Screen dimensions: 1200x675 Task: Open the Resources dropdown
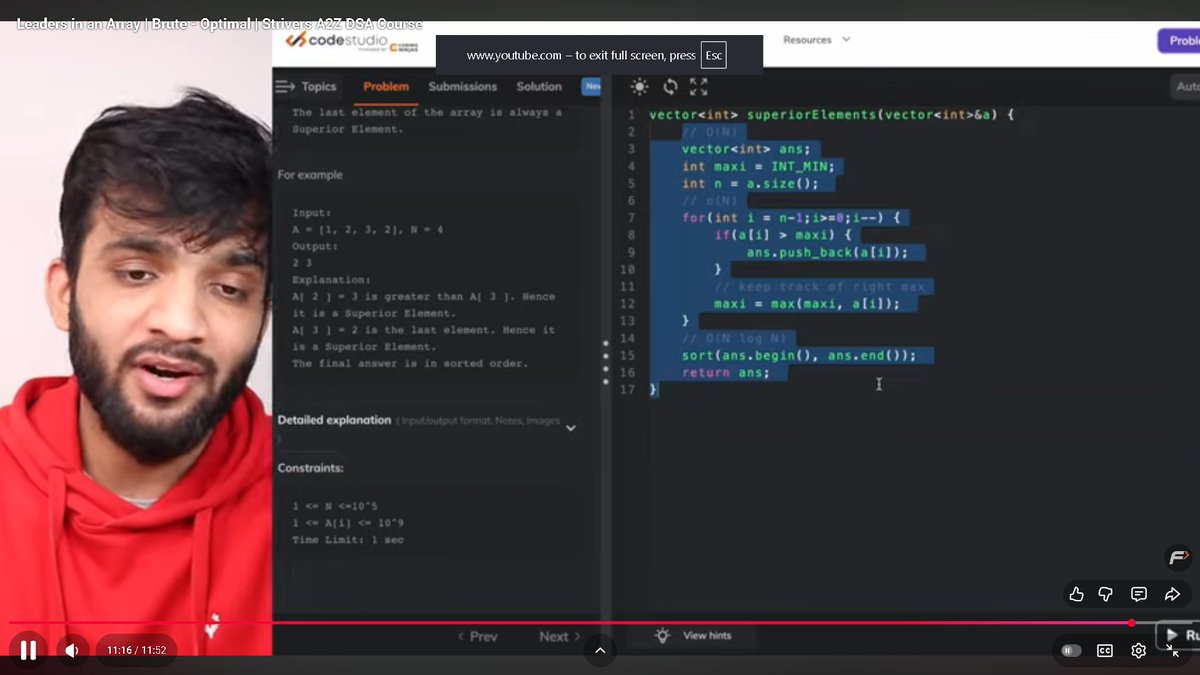817,39
